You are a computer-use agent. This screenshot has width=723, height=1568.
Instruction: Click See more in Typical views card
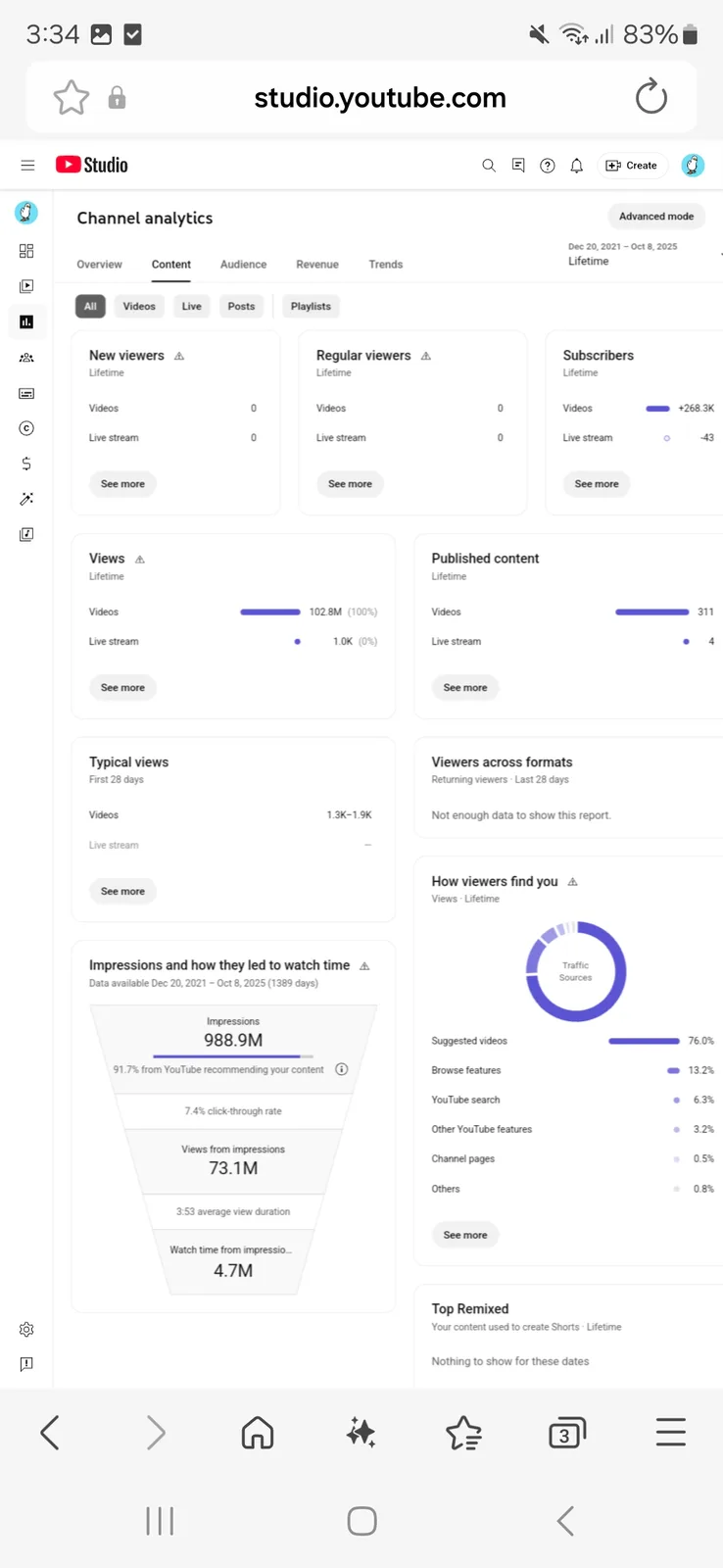[122, 892]
